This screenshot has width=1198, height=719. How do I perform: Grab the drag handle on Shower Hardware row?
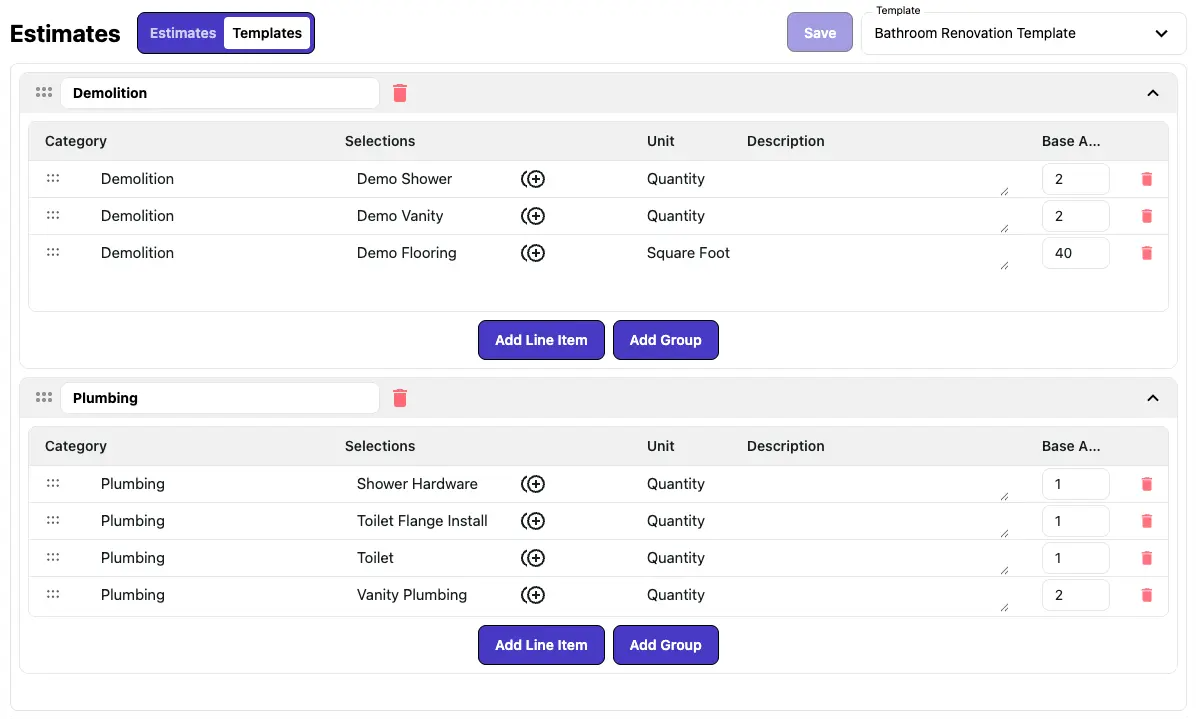pyautogui.click(x=53, y=484)
